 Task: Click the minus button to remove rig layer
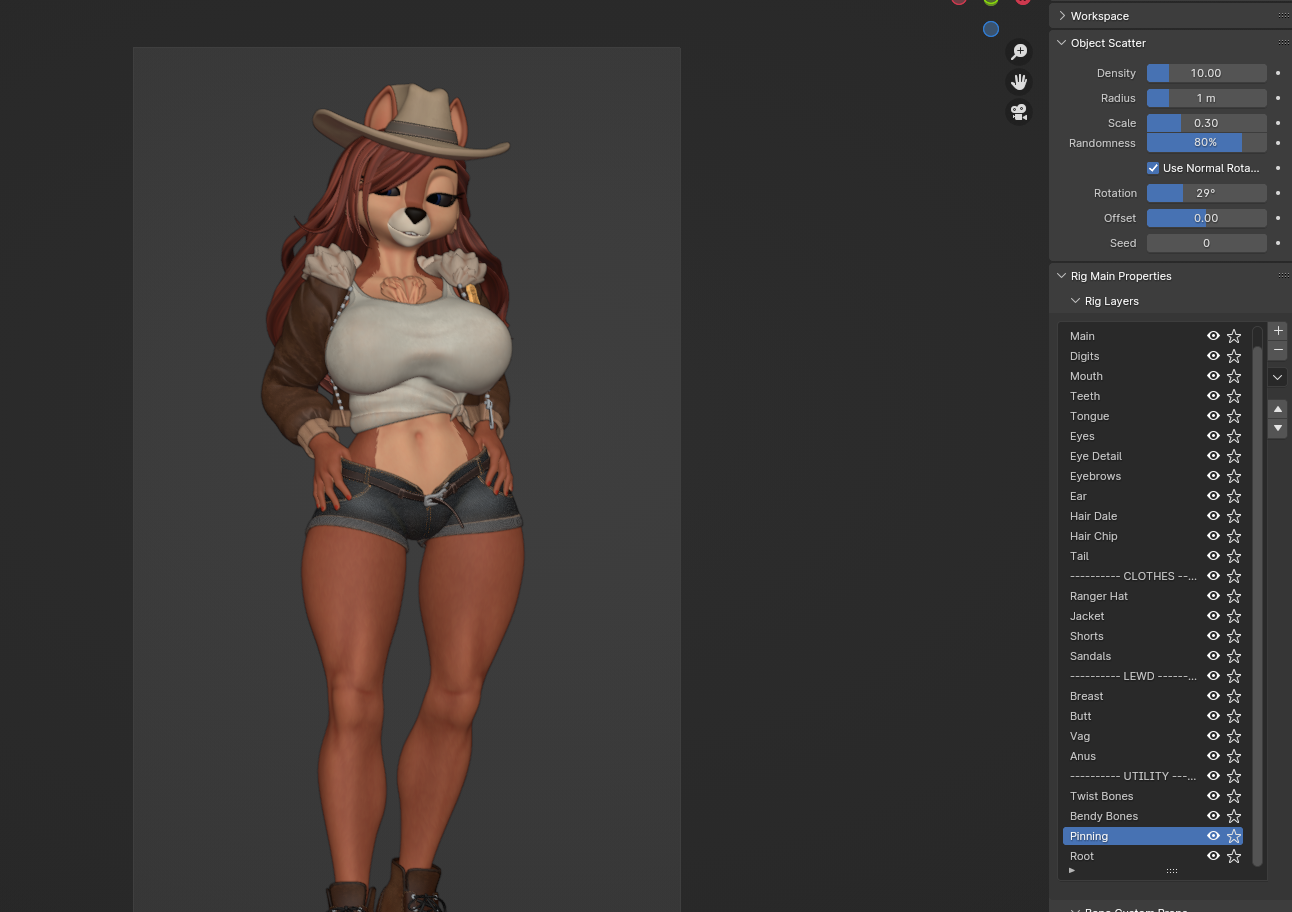[x=1277, y=351]
